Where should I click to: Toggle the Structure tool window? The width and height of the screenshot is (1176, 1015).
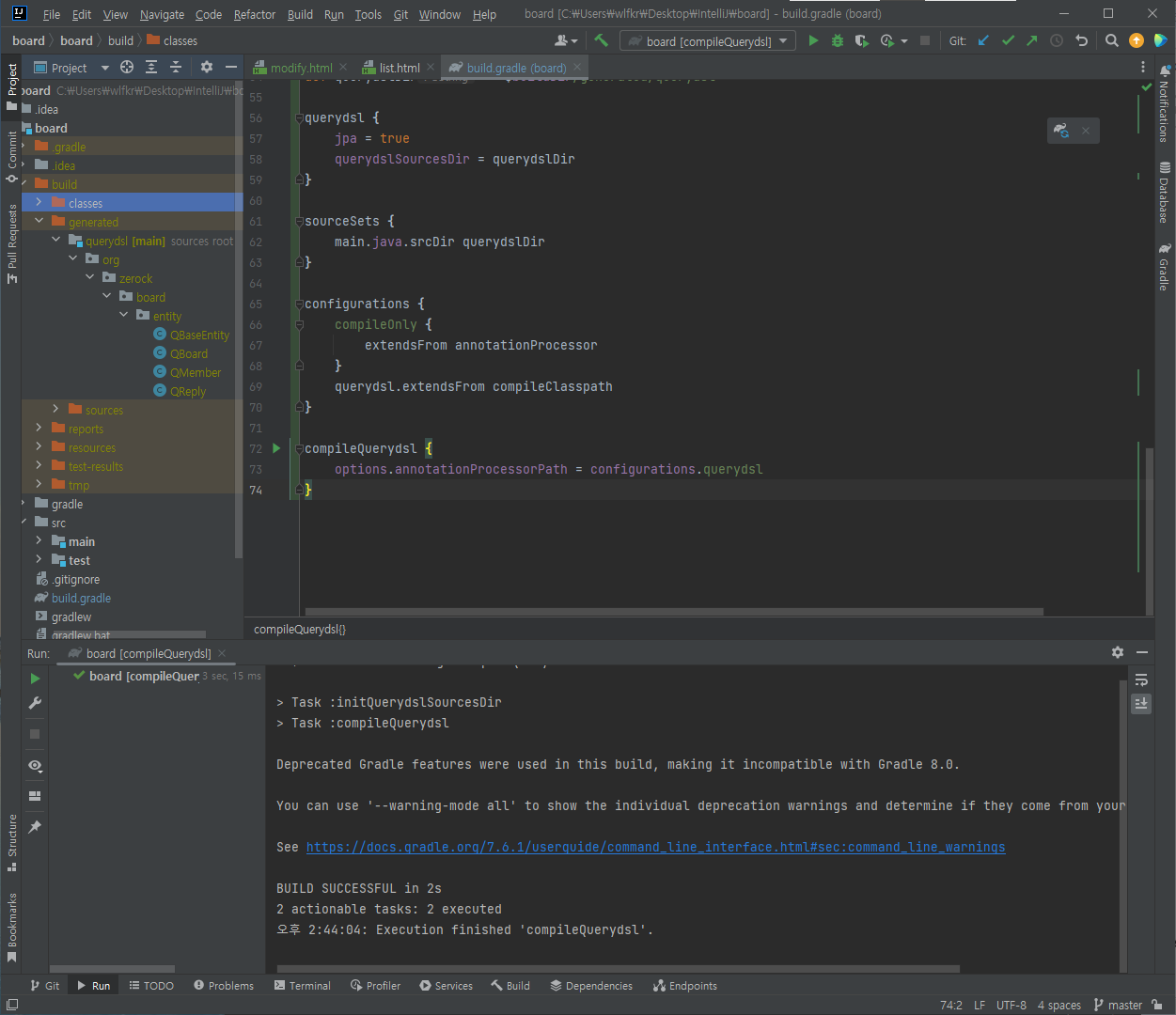pos(12,842)
